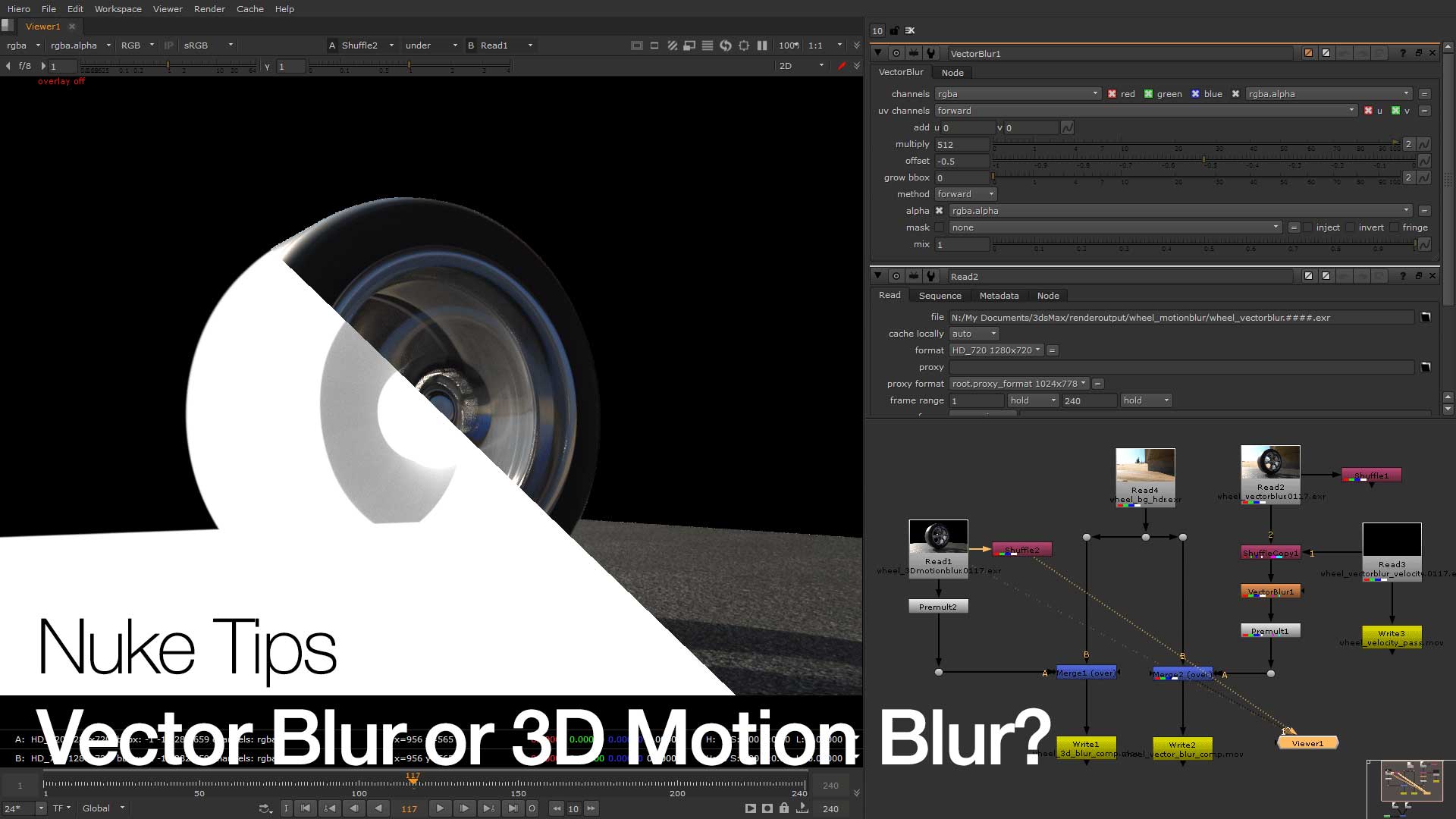The image size is (1456, 819).
Task: Step forward one frame
Action: pyautogui.click(x=464, y=808)
